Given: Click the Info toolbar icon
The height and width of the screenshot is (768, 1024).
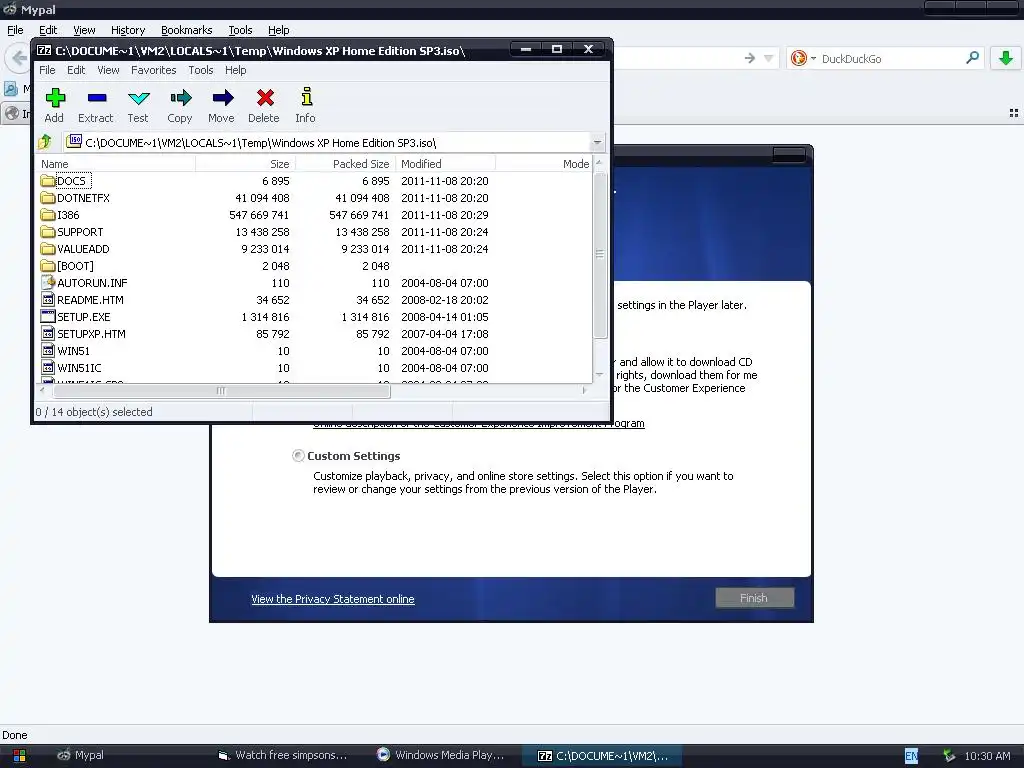Looking at the screenshot, I should pos(306,97).
